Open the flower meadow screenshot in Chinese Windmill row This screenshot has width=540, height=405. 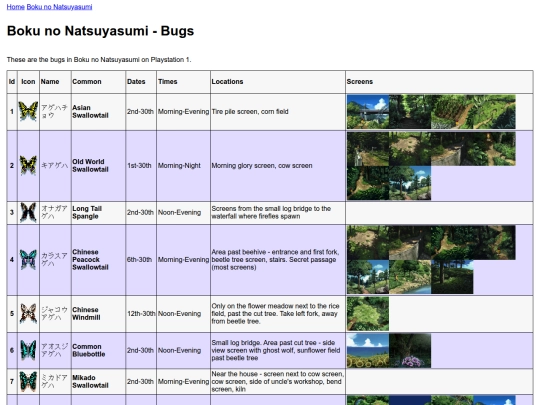(368, 314)
